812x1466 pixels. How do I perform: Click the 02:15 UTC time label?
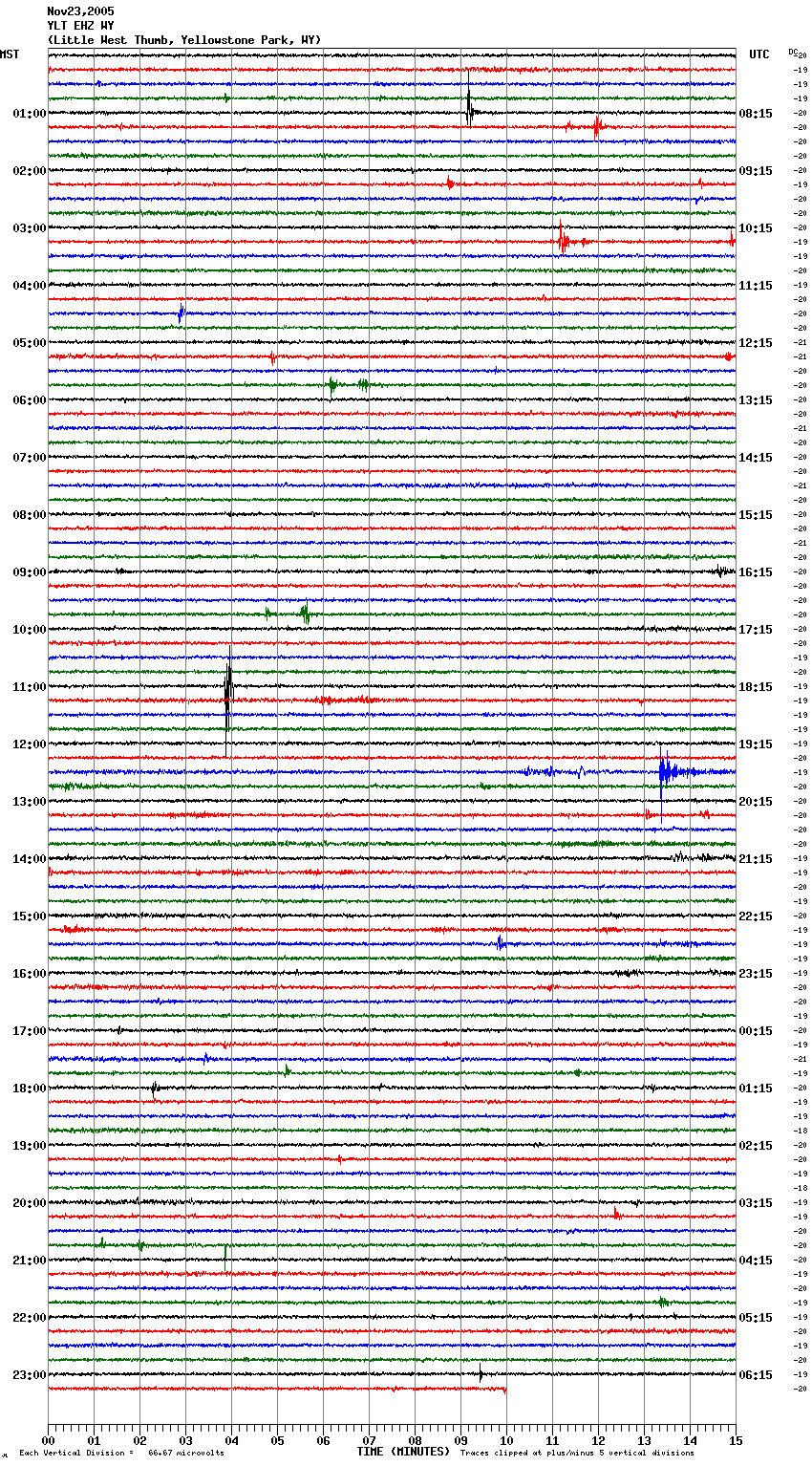(756, 1146)
